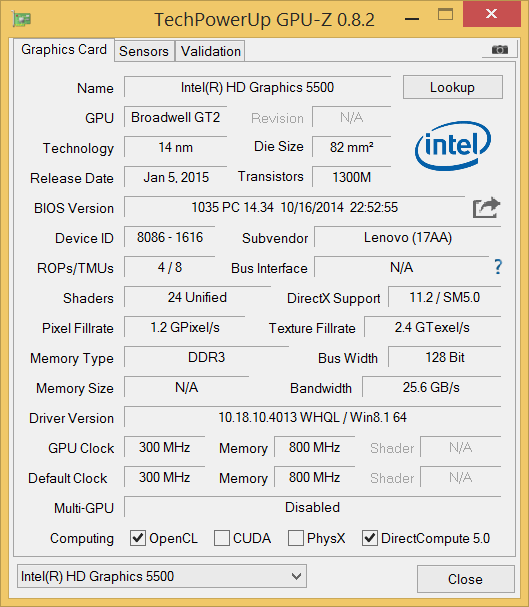
Task: Click the Close button at bottom
Action: (x=466, y=579)
